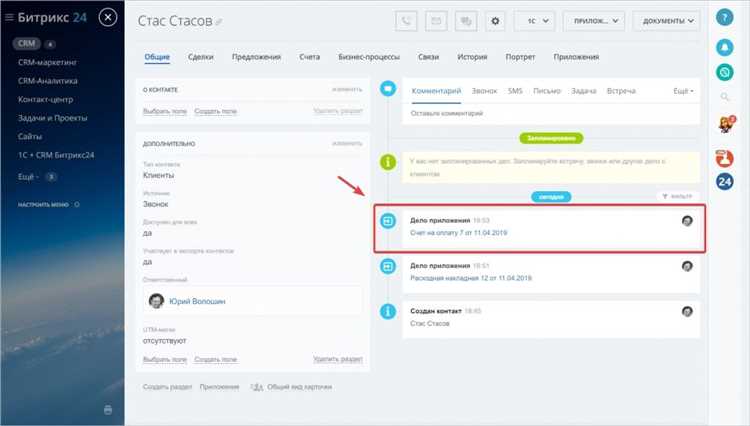Switch to the Приложения tab
The height and width of the screenshot is (426, 750).
pyautogui.click(x=576, y=57)
